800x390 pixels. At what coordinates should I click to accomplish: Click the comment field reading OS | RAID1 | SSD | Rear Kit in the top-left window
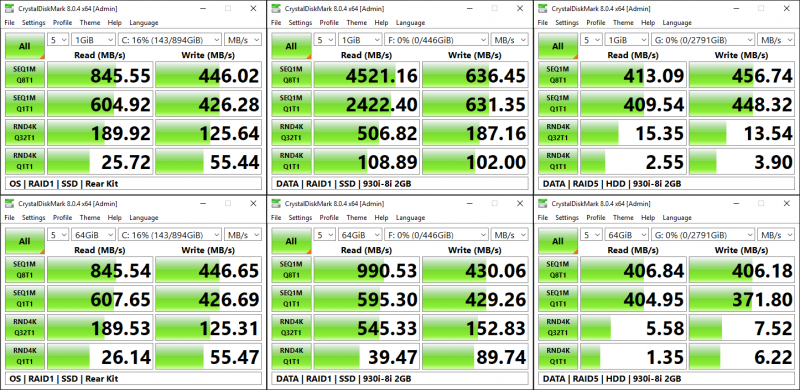[x=134, y=183]
